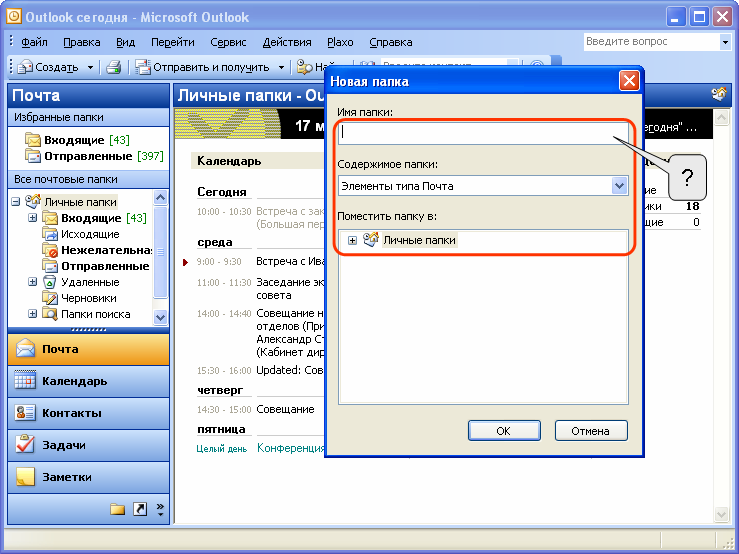Switch to Контакты navigation pane
Screen dimensions: 739x554
(x=89, y=413)
